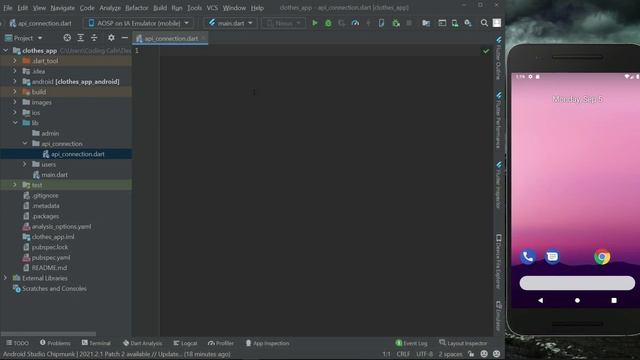
Task: Open the Refactor menu
Action: click(137, 8)
